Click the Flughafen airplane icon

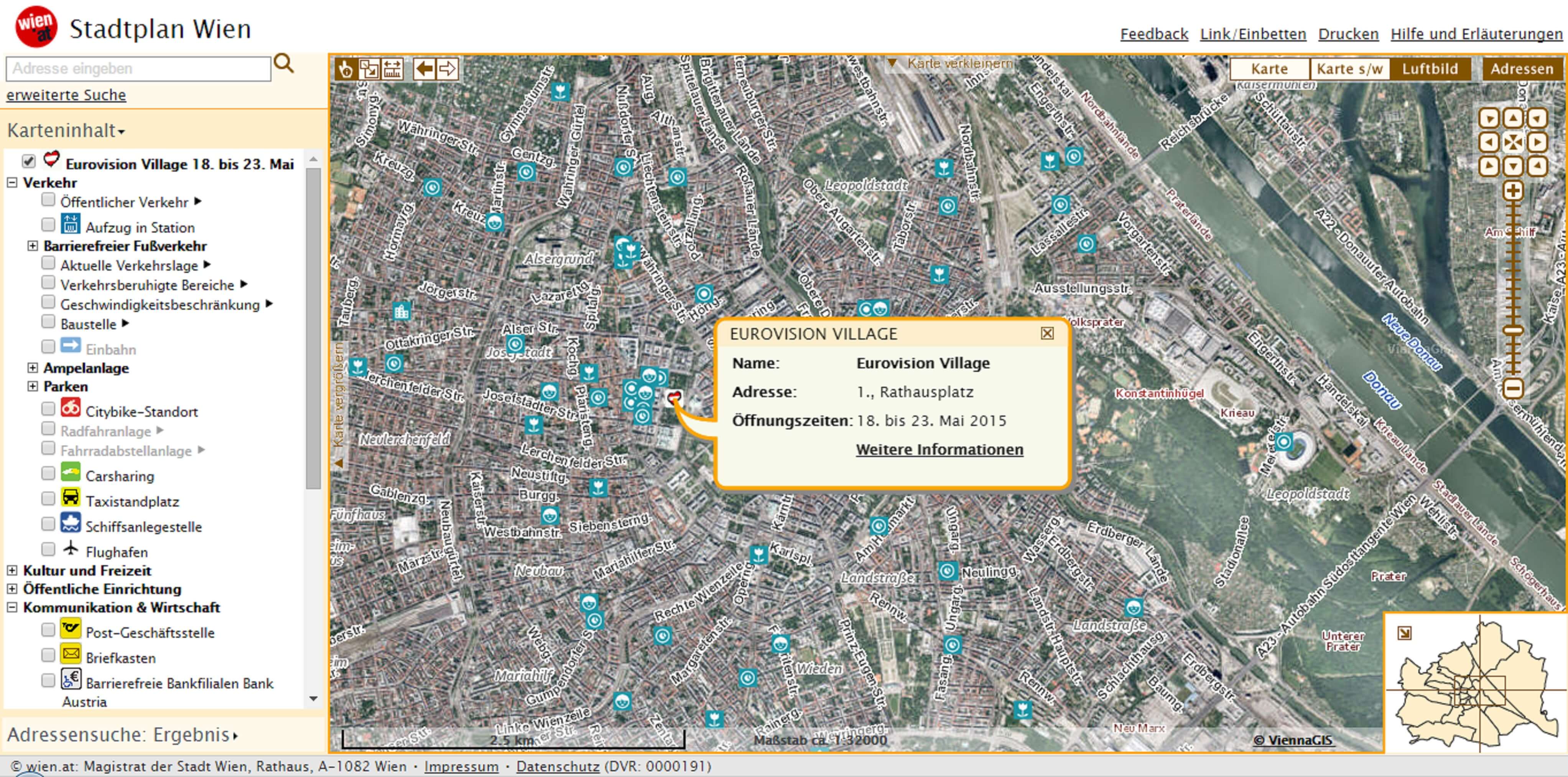pos(71,548)
